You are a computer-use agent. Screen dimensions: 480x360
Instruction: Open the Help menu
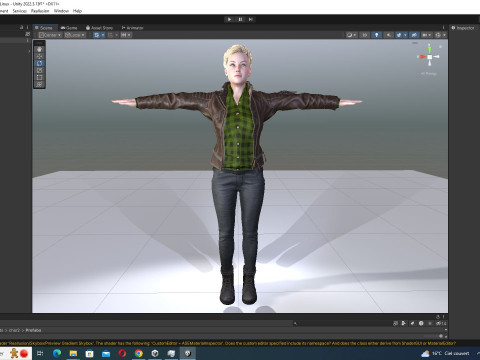[77, 11]
